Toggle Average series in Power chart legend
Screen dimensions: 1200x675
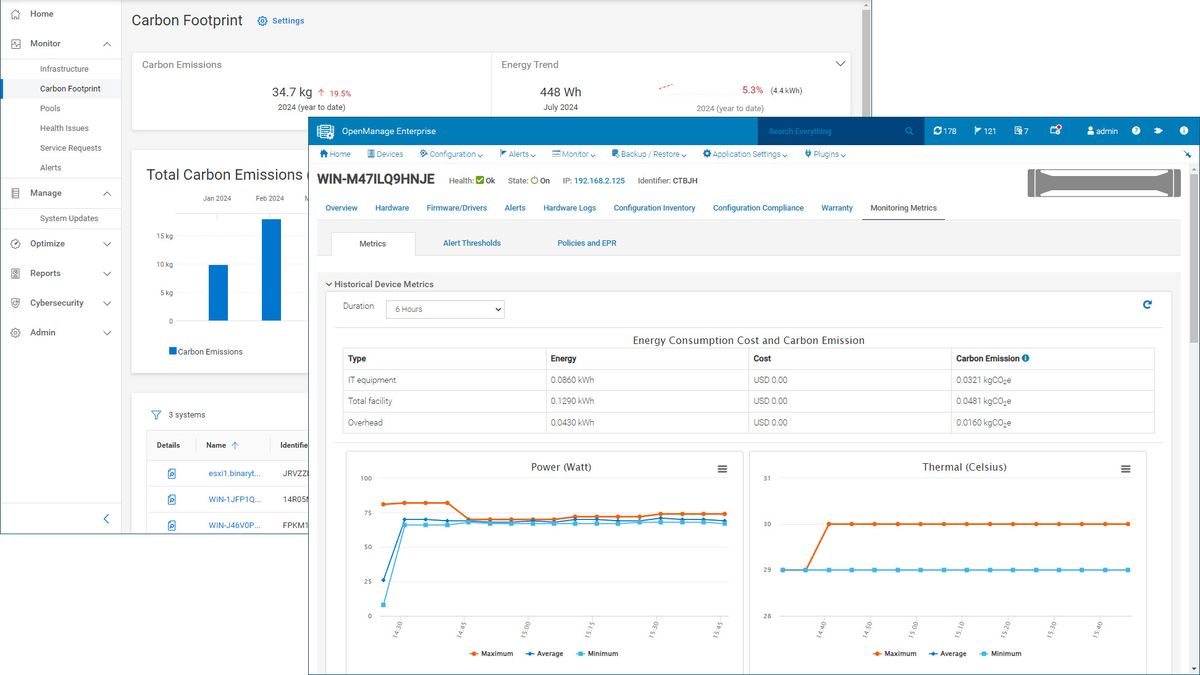pos(543,654)
